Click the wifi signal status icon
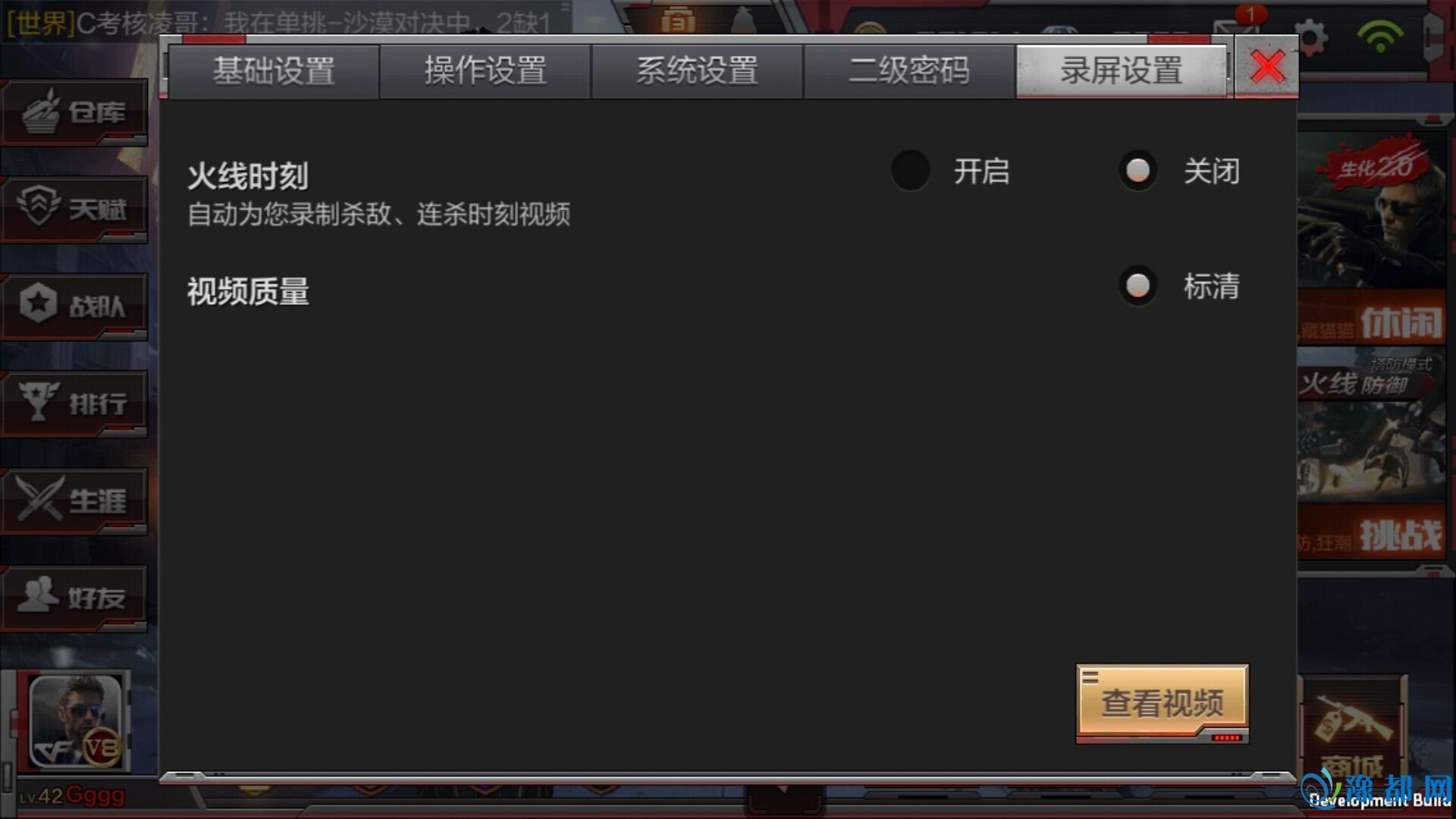Viewport: 1456px width, 819px height. [1380, 35]
